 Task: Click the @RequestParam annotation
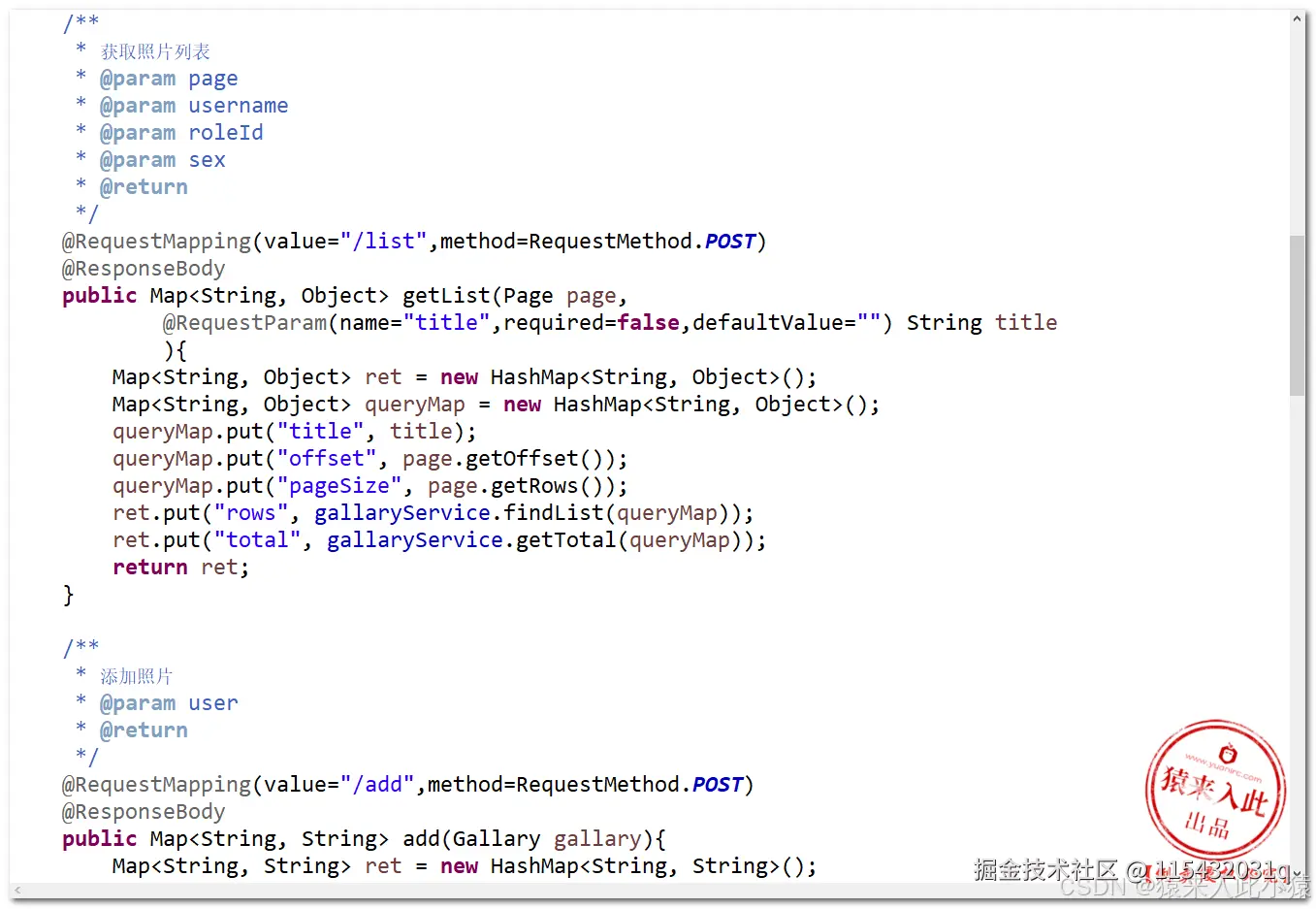pos(245,322)
